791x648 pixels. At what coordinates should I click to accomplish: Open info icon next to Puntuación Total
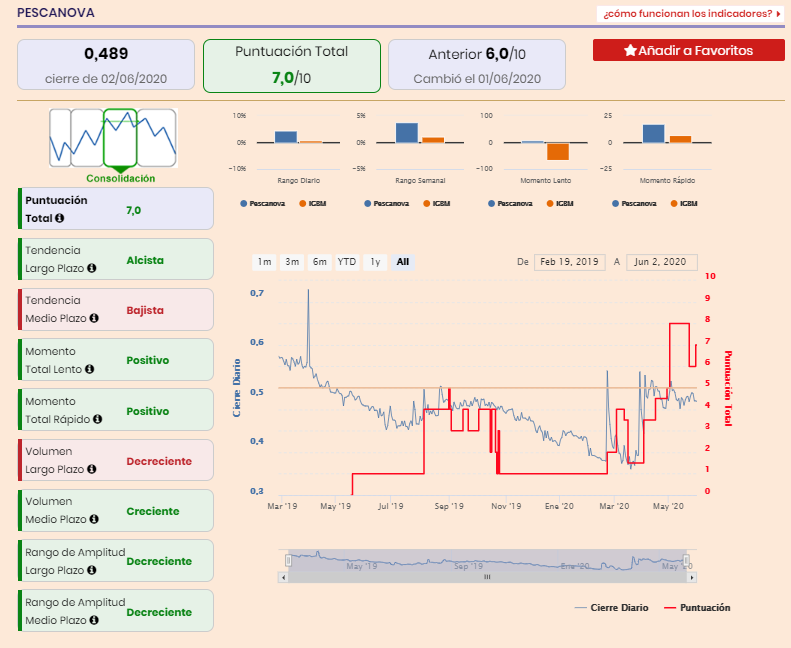tap(60, 218)
